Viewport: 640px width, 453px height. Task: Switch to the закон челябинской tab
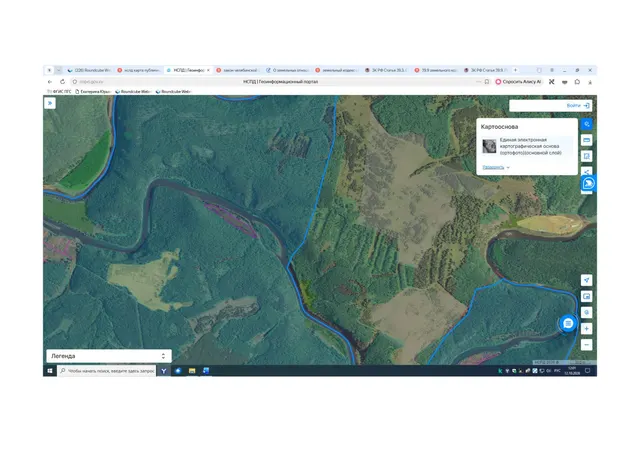pyautogui.click(x=238, y=70)
